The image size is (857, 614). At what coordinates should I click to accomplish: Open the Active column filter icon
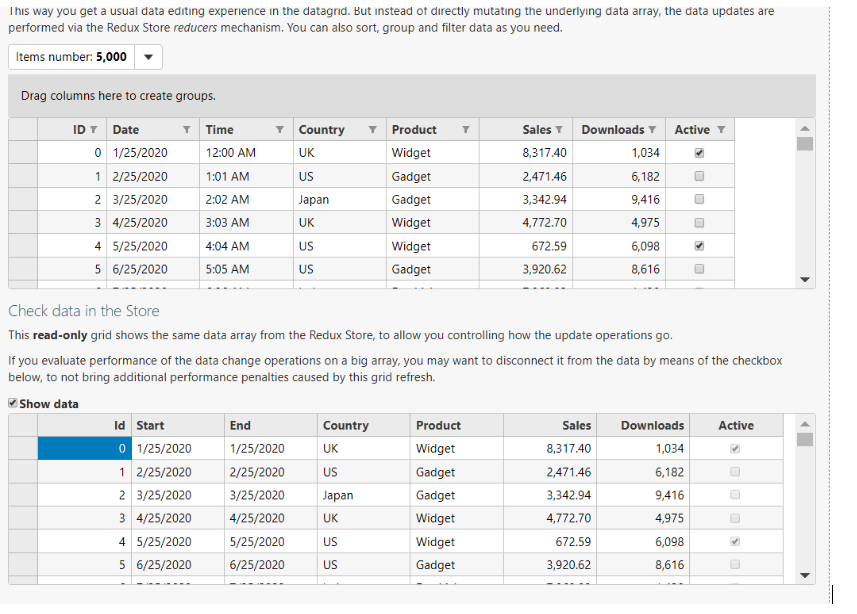(721, 130)
